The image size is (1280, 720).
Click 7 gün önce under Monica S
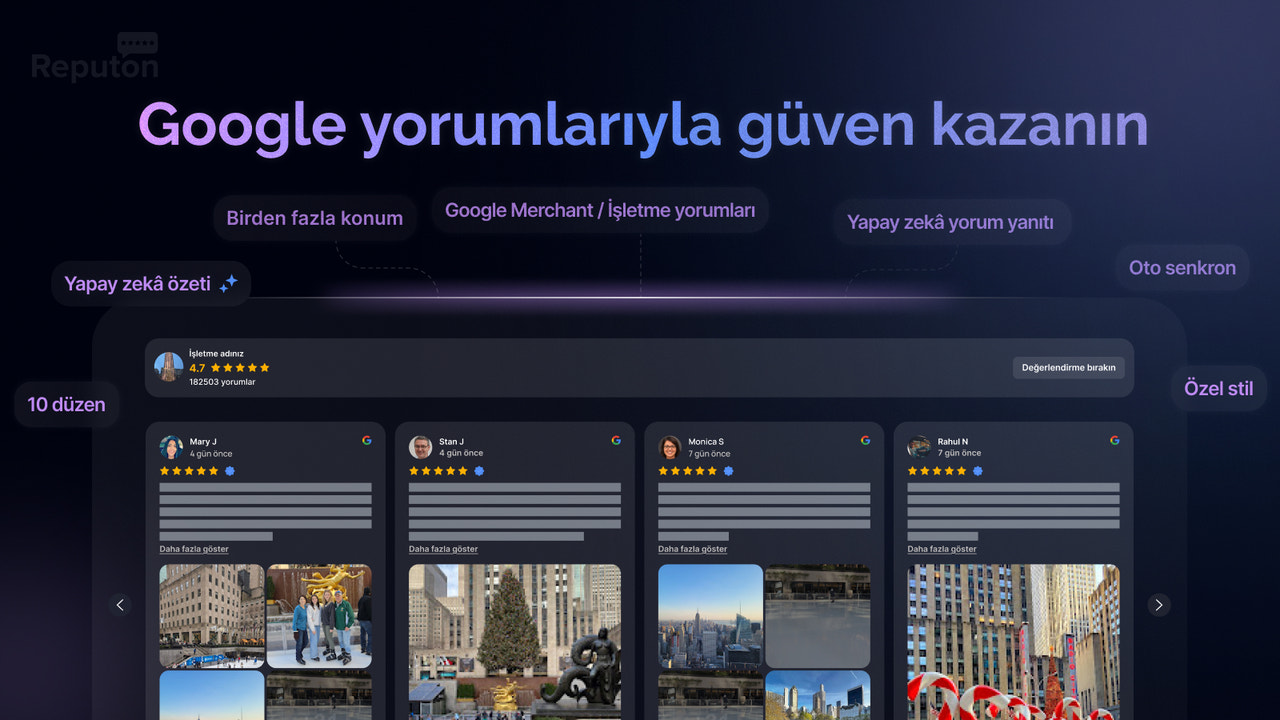coord(709,454)
